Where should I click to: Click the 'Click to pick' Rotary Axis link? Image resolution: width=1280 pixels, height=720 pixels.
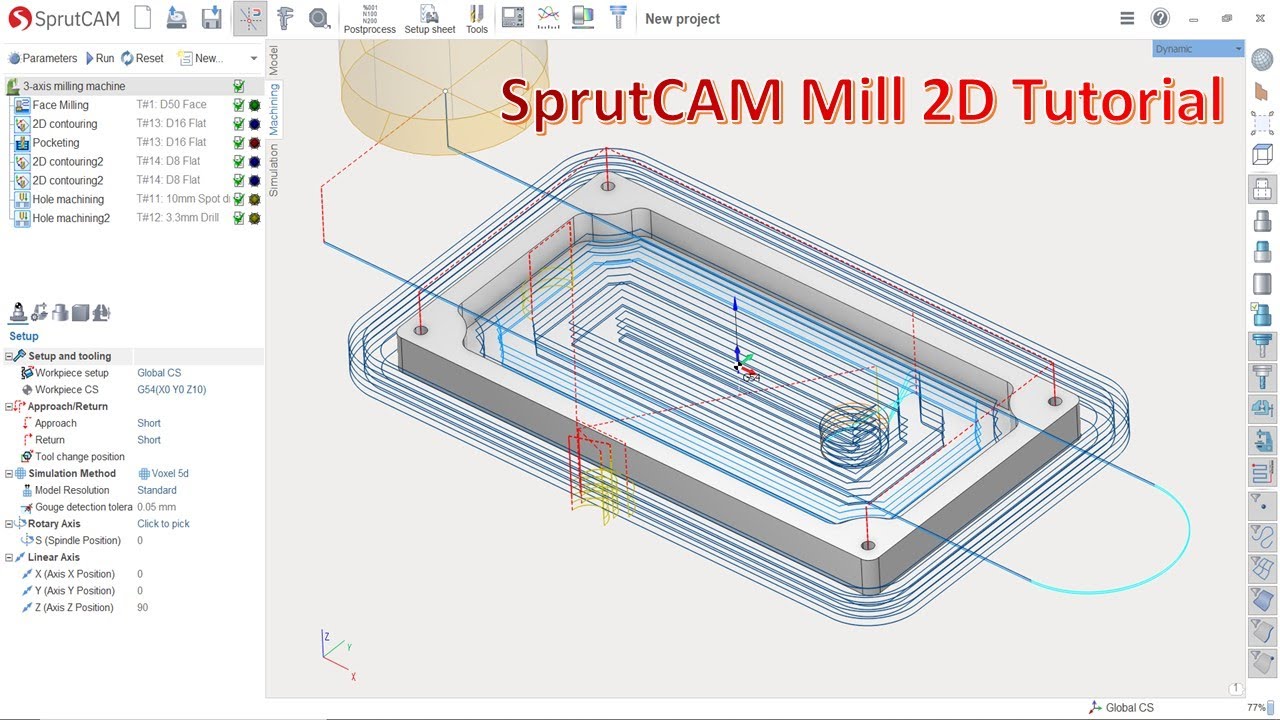coord(163,523)
